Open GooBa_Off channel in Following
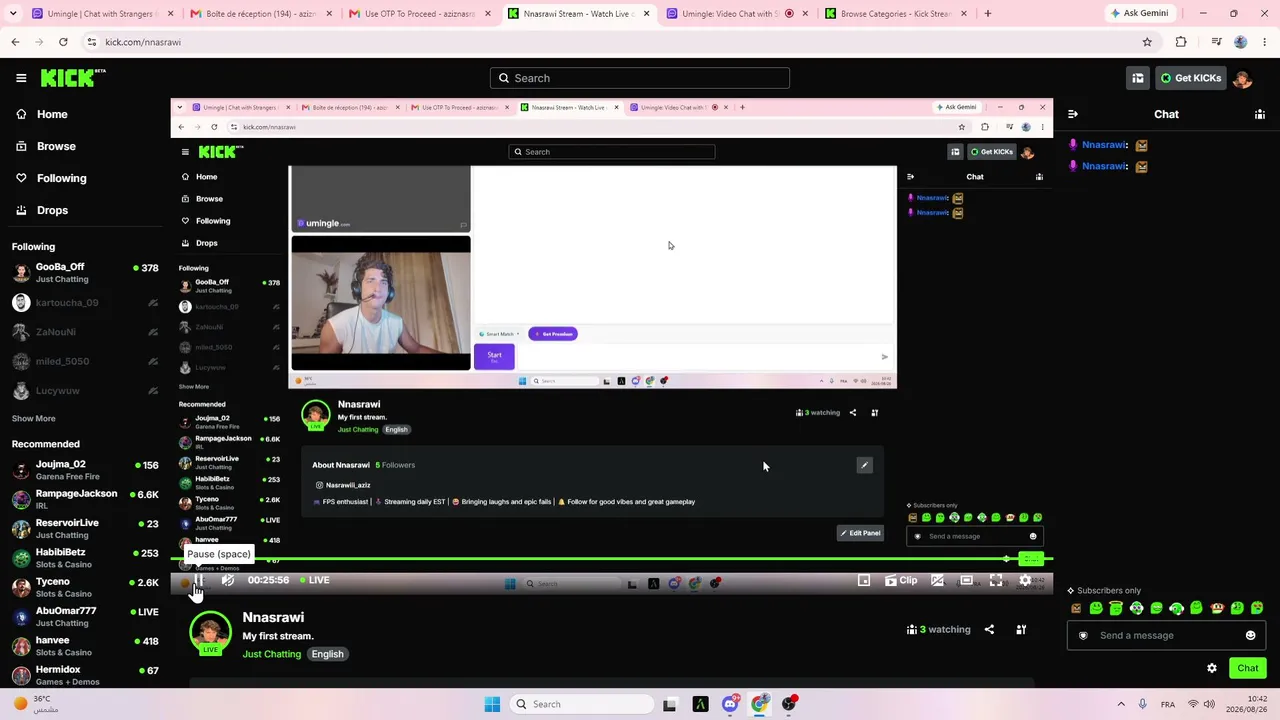Screen dimensions: 1280x720 point(85,273)
